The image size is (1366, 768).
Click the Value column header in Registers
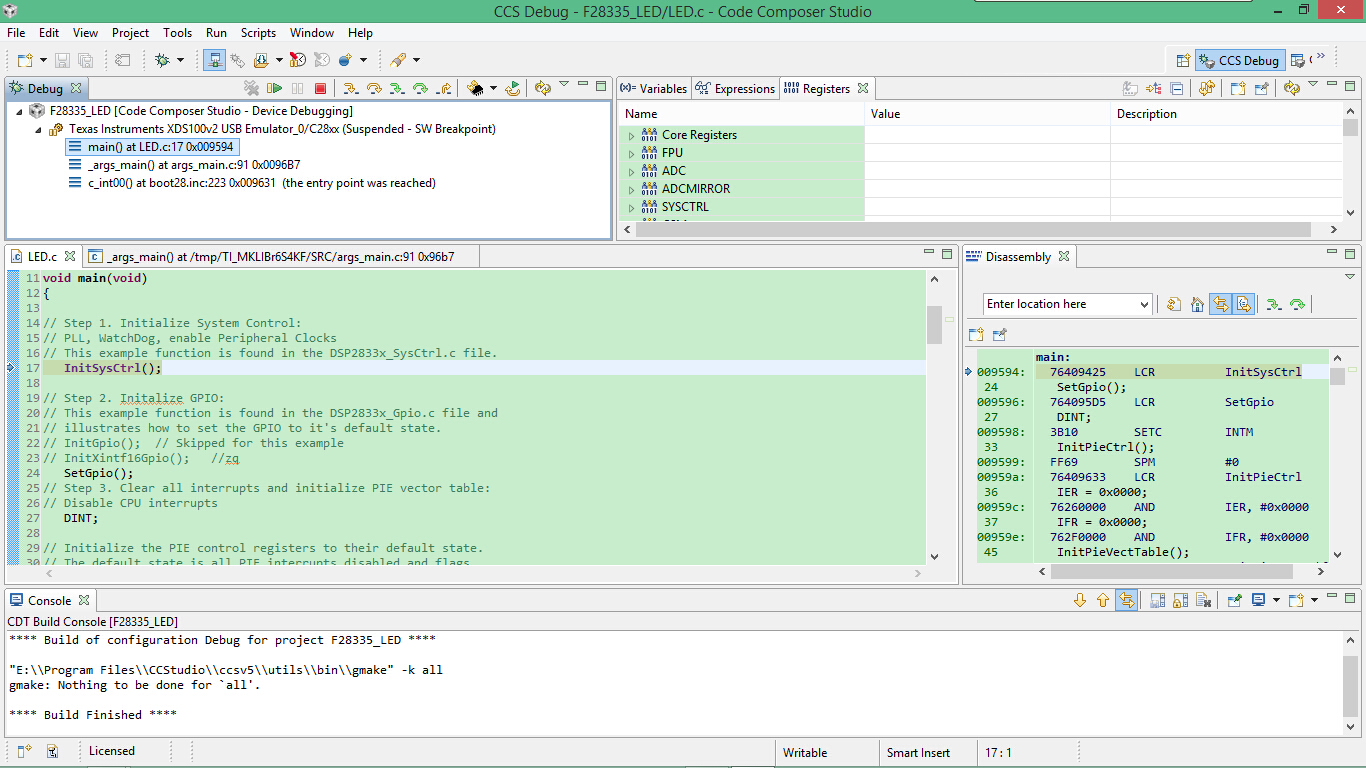coord(885,114)
